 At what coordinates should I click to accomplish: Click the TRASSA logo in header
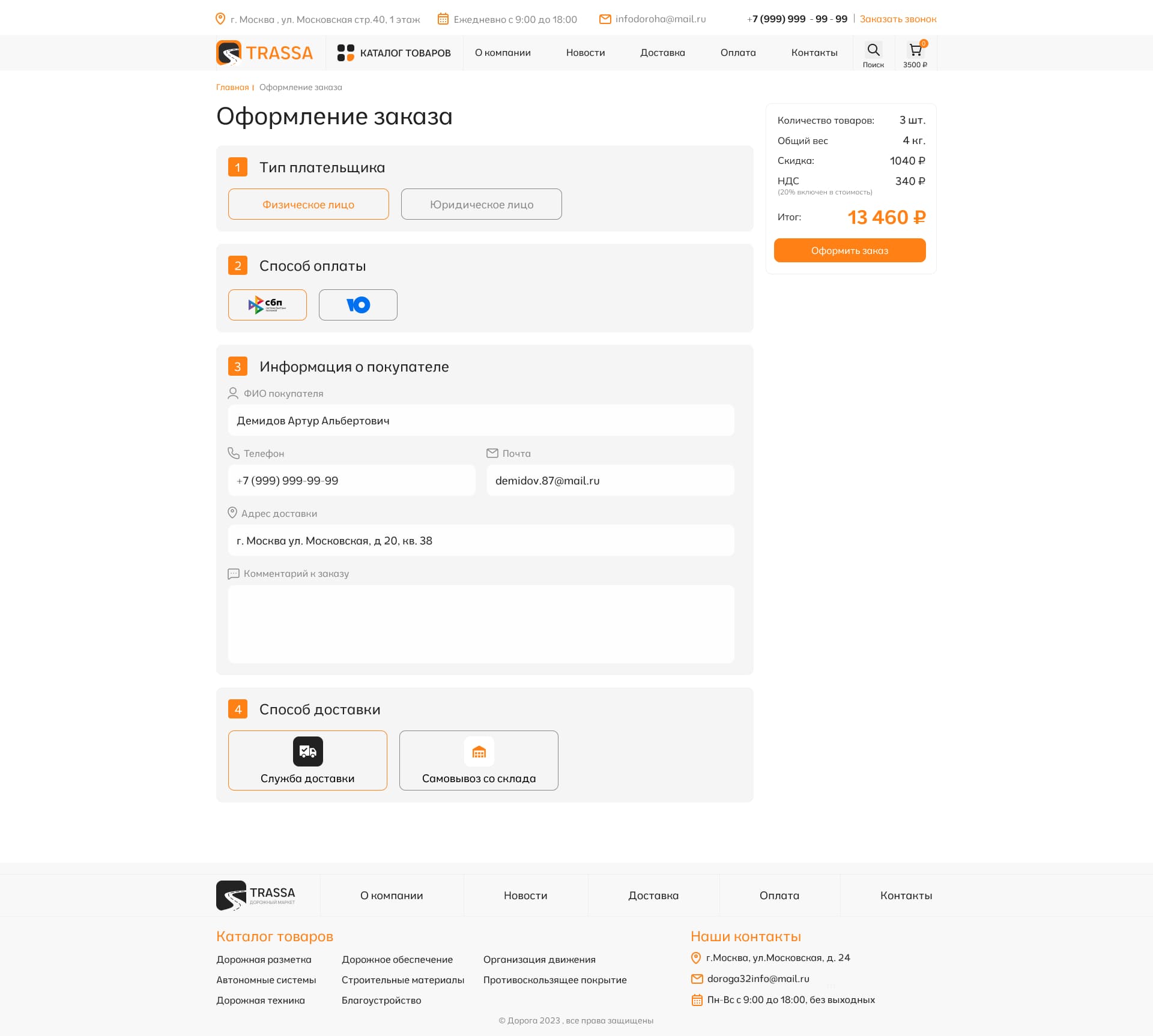pyautogui.click(x=265, y=53)
